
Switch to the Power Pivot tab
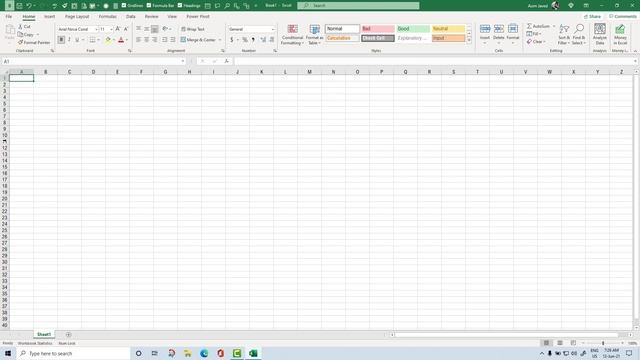[198, 16]
